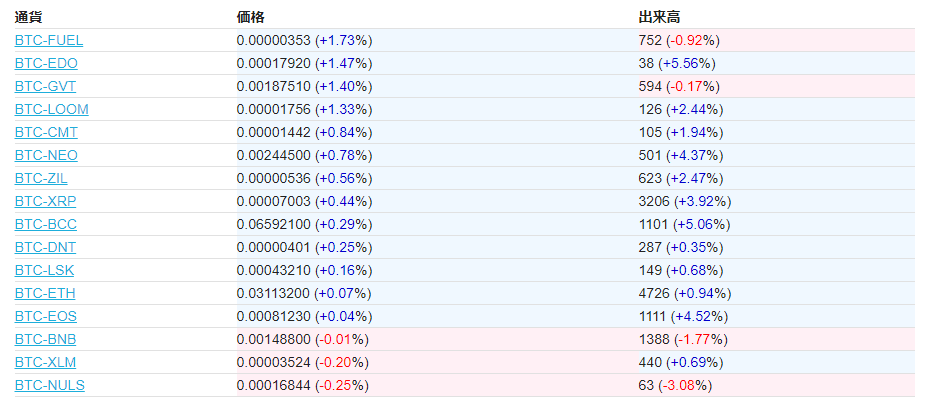Go to the BTC-EOS link

click(x=45, y=316)
